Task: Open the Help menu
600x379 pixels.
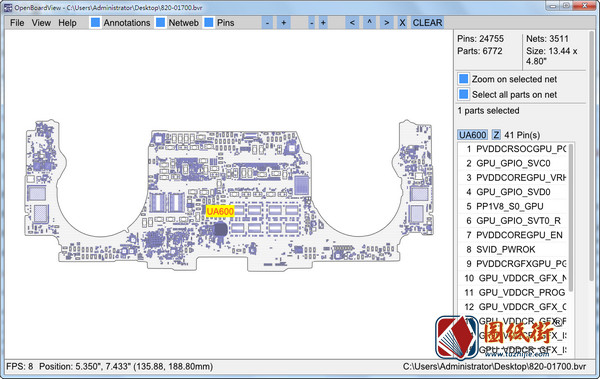Action: point(67,23)
